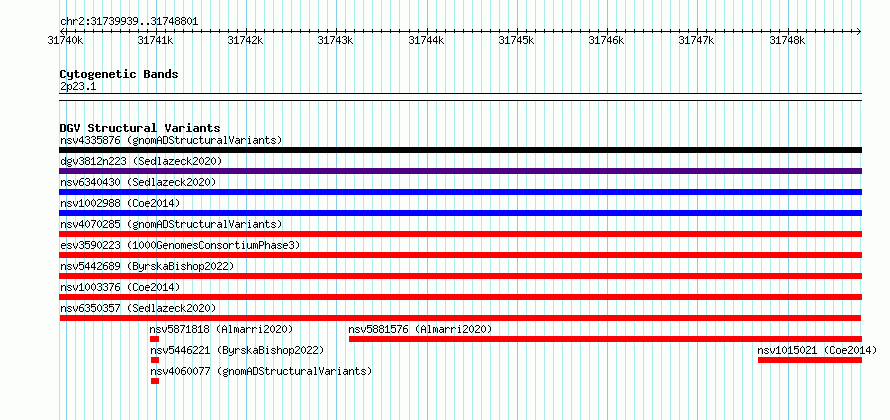Open nsv5871818 (Almarri2020) label
890x420 pixels.
(221, 329)
